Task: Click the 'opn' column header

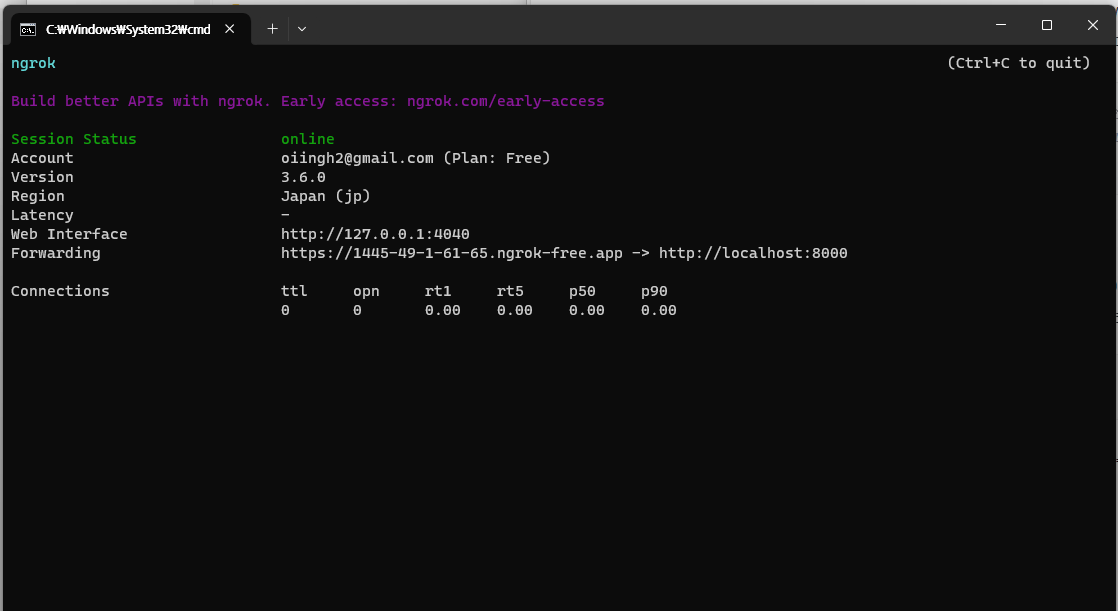Action: click(x=366, y=291)
